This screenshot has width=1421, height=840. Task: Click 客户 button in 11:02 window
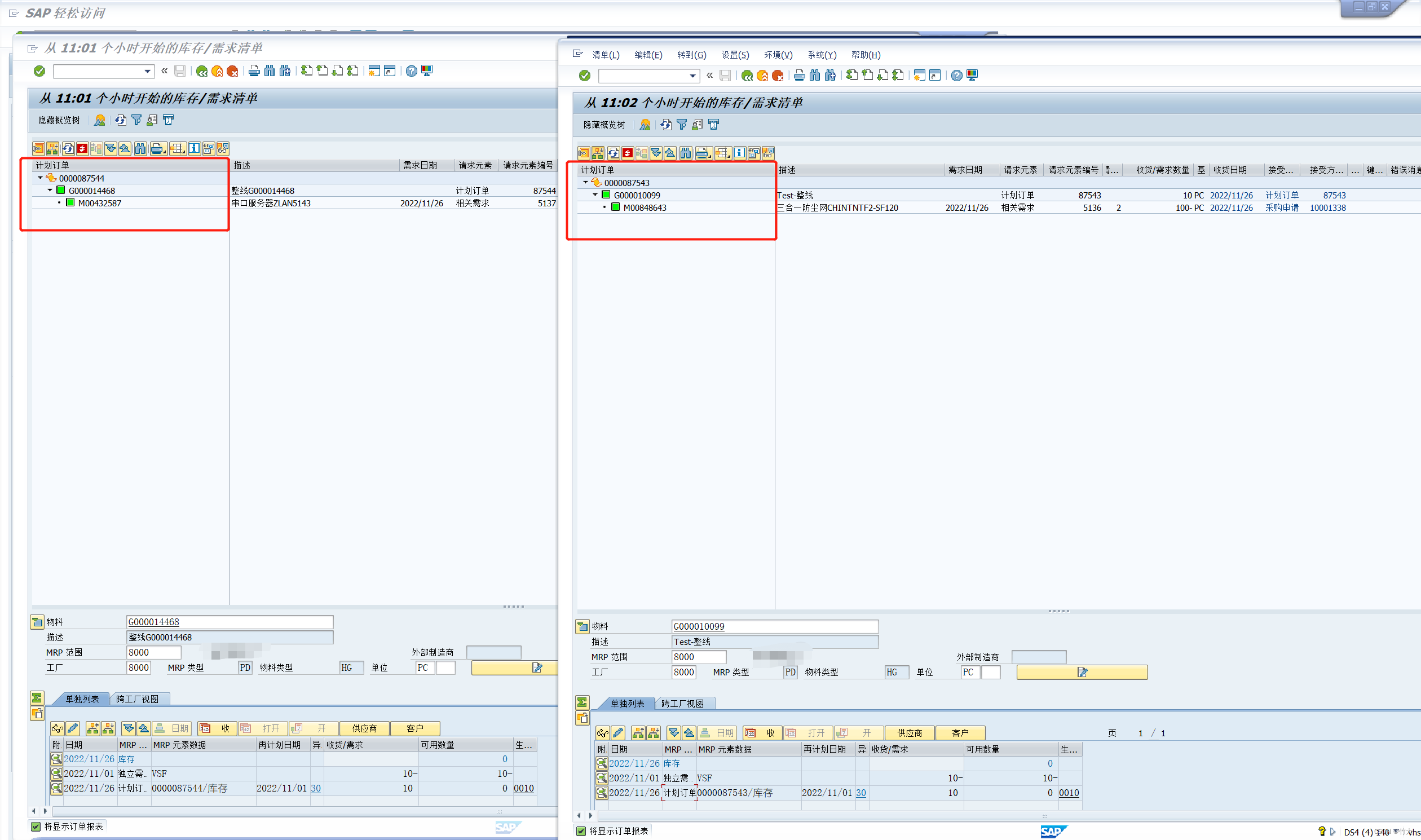click(x=960, y=733)
